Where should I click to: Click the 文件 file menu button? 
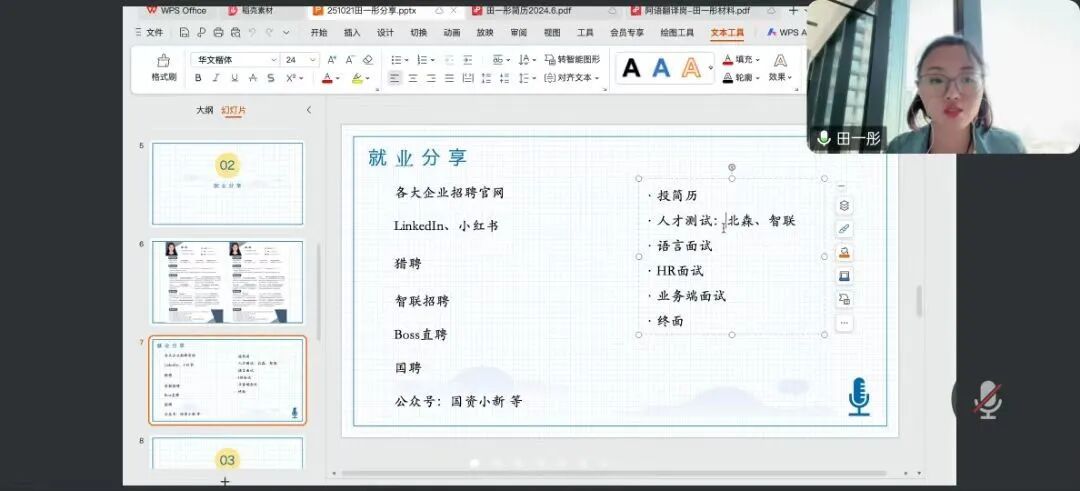150,32
